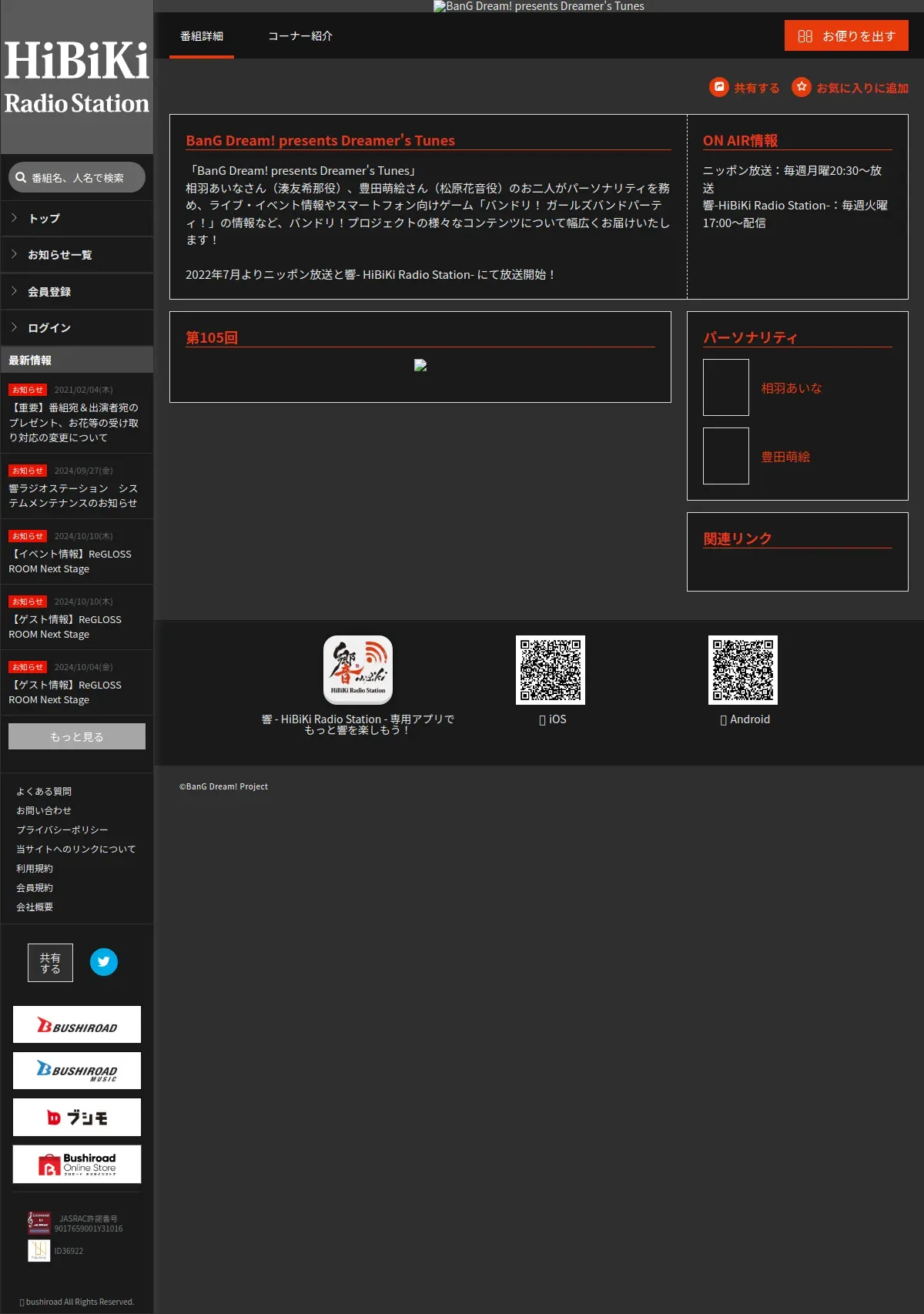Click the chevron beside トップ
This screenshot has height=1314, width=924.
coord(14,218)
